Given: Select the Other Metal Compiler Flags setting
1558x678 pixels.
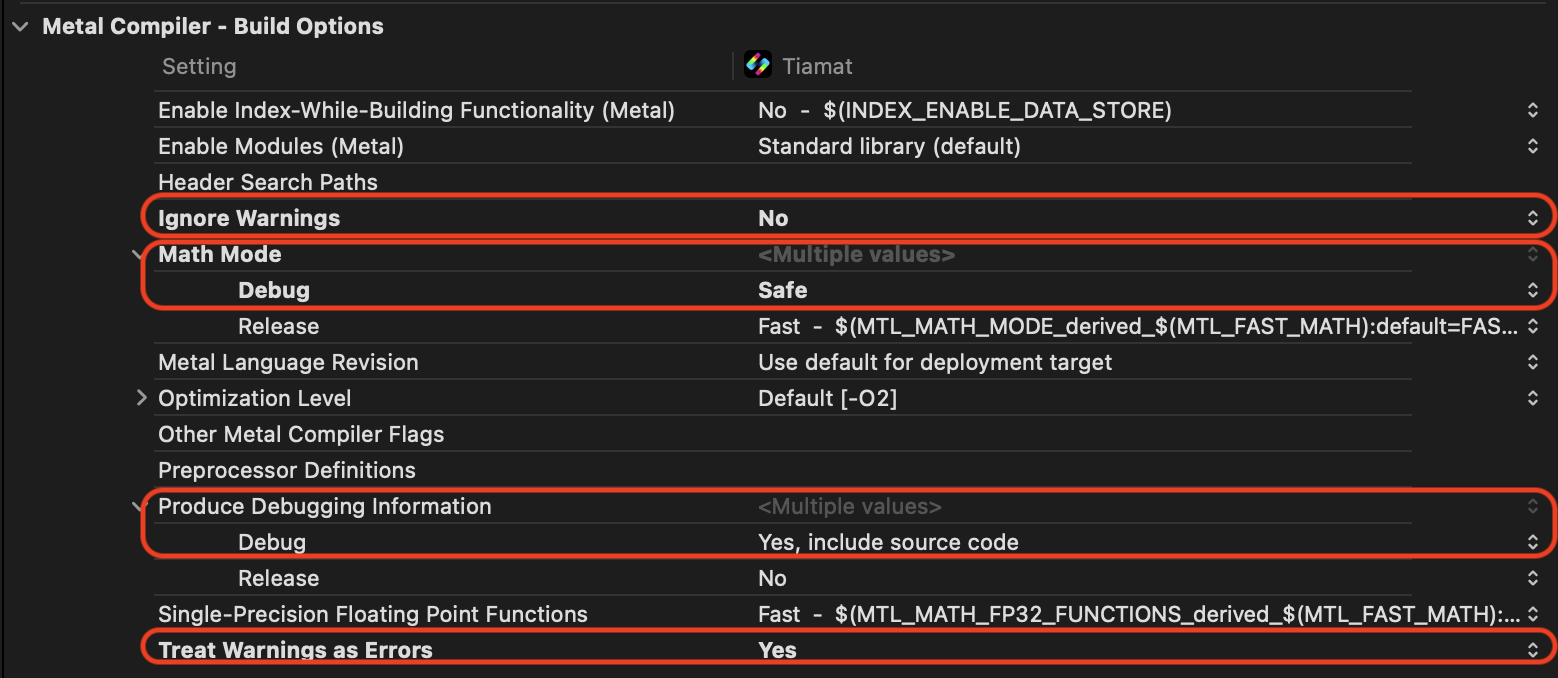Looking at the screenshot, I should [x=301, y=434].
